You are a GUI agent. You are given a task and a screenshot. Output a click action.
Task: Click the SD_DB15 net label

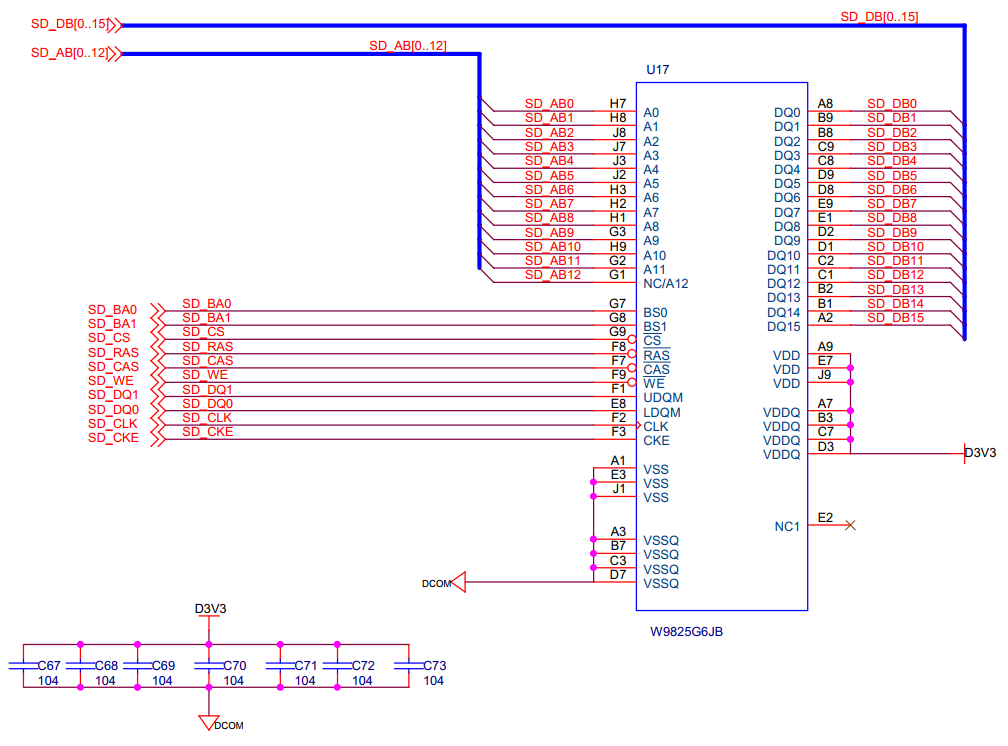pyautogui.click(x=895, y=318)
